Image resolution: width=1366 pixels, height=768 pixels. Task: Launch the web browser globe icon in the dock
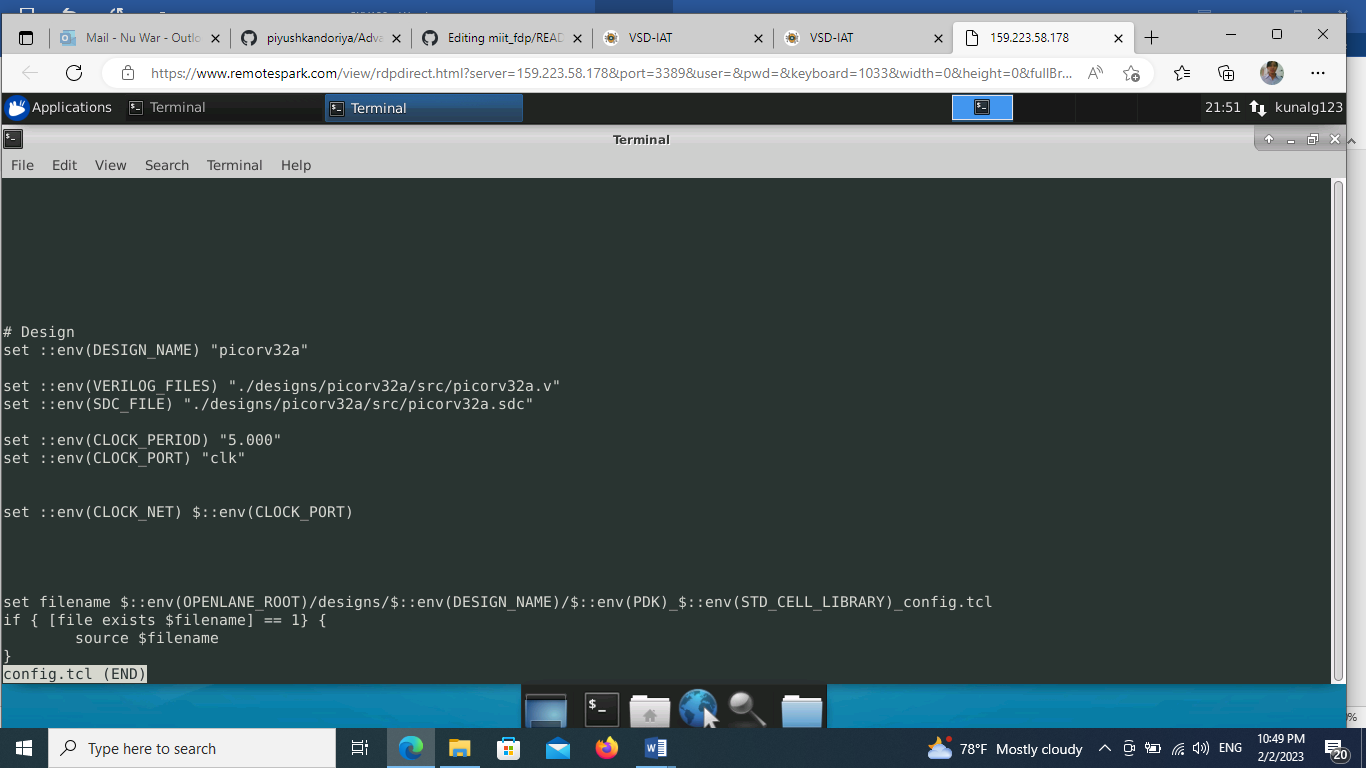[698, 708]
